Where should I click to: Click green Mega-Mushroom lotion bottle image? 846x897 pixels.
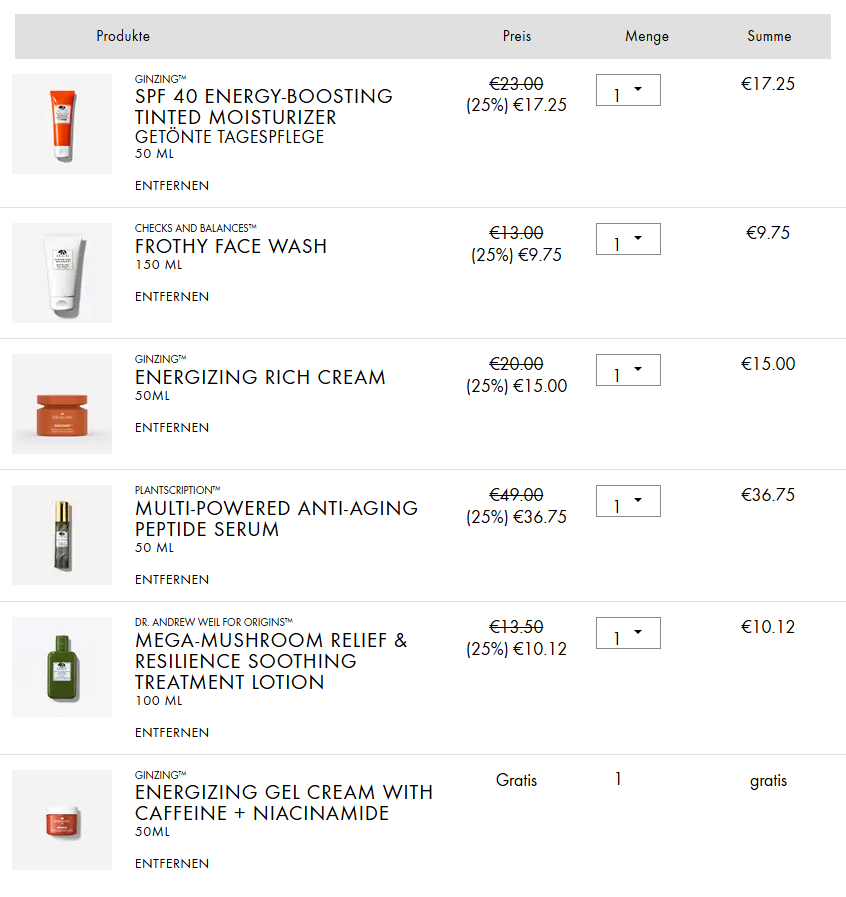coord(62,667)
